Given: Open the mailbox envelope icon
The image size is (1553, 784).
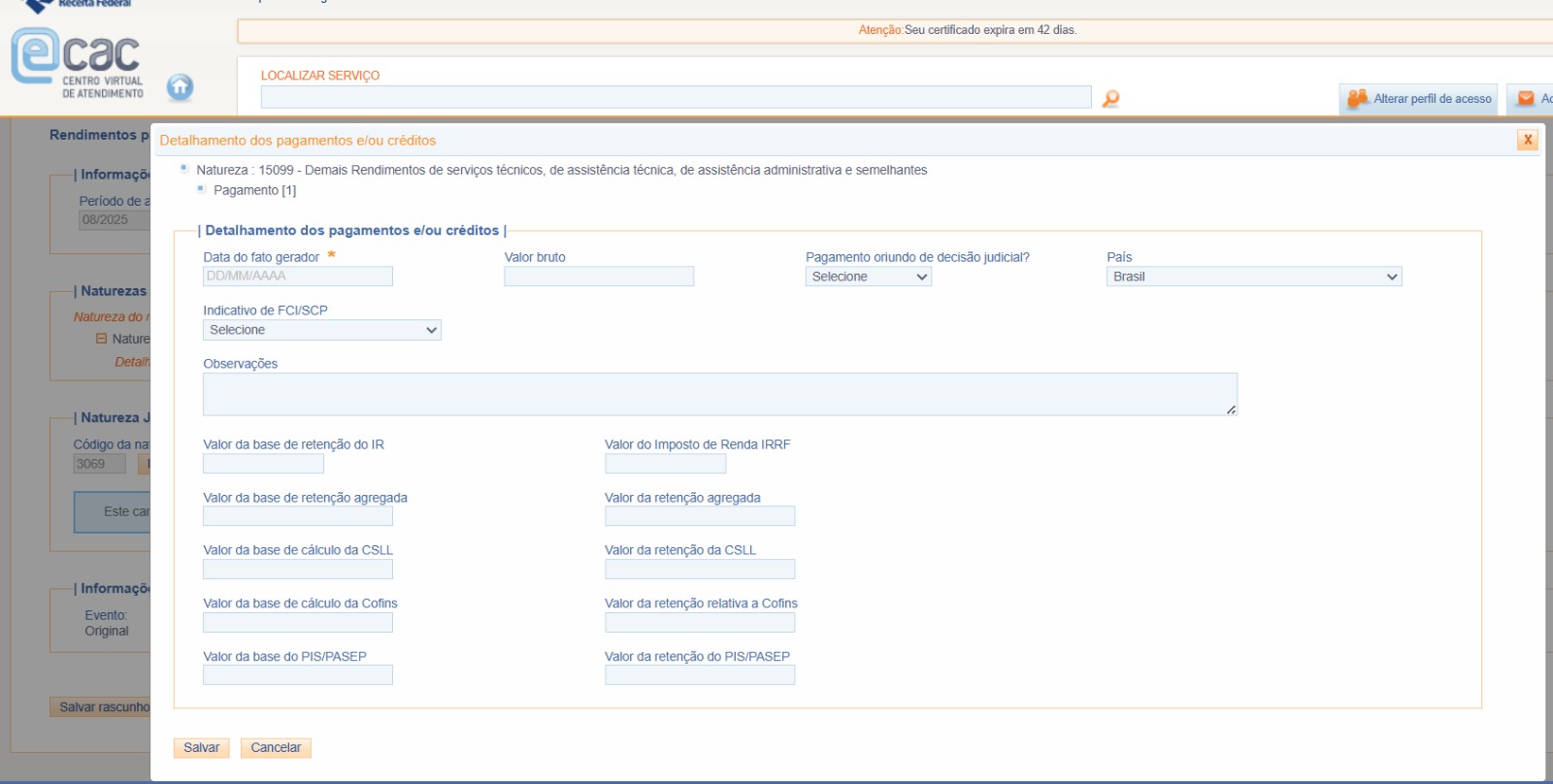Looking at the screenshot, I should click(1526, 98).
